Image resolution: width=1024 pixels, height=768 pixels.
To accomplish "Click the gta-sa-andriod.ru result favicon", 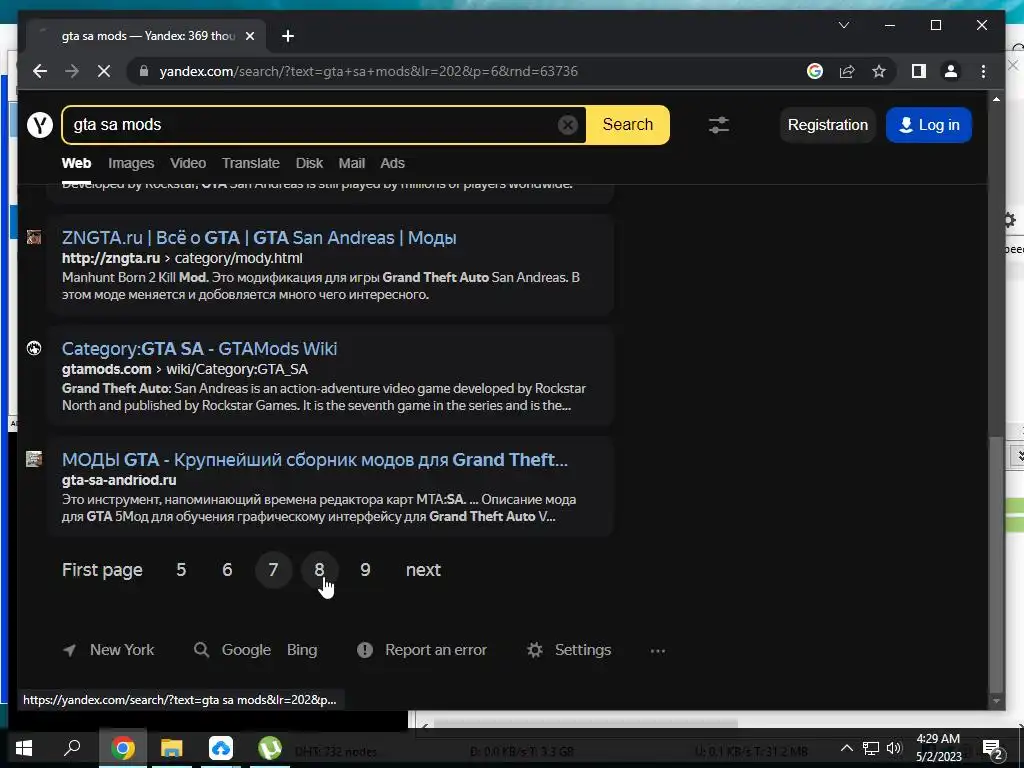I will pyautogui.click(x=34, y=459).
